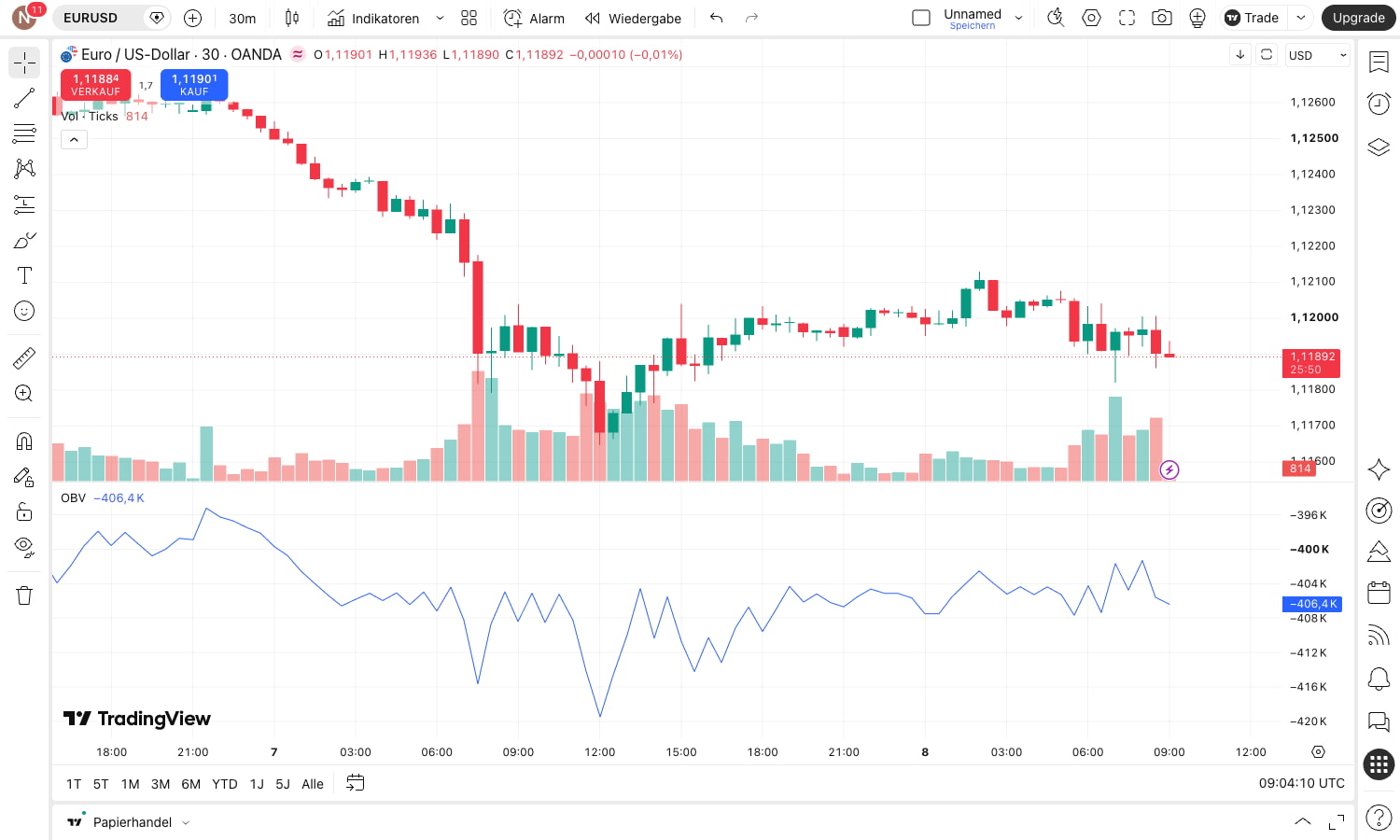
Task: Select the ruler measure tool
Action: point(24,357)
